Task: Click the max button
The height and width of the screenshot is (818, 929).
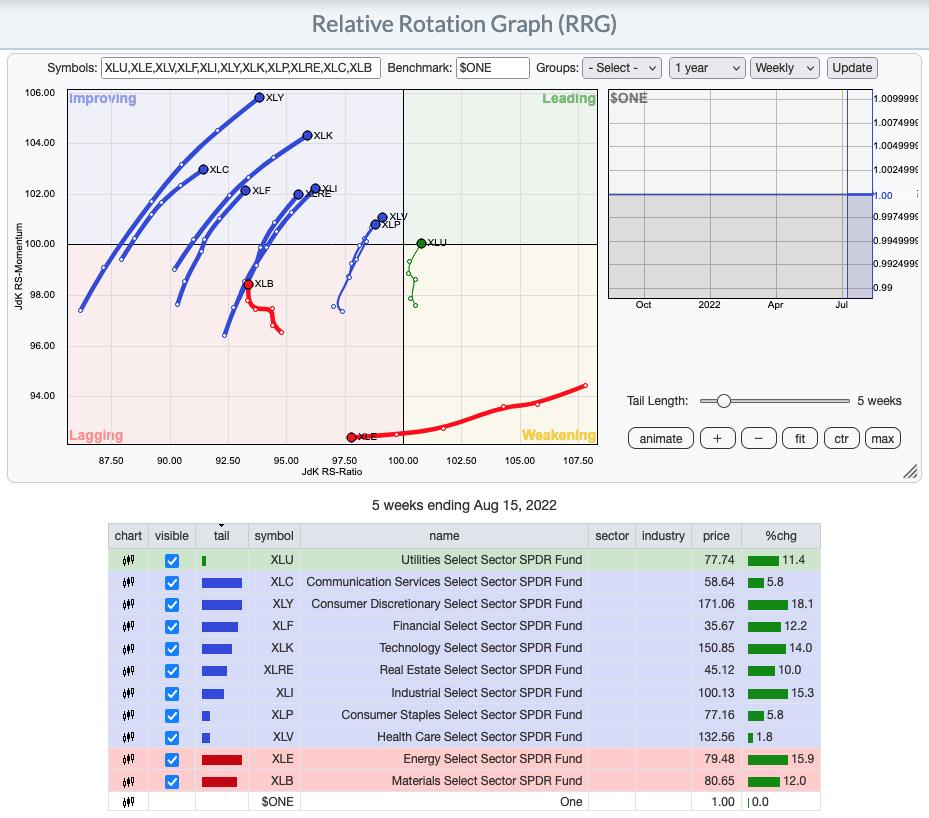Action: pos(883,438)
